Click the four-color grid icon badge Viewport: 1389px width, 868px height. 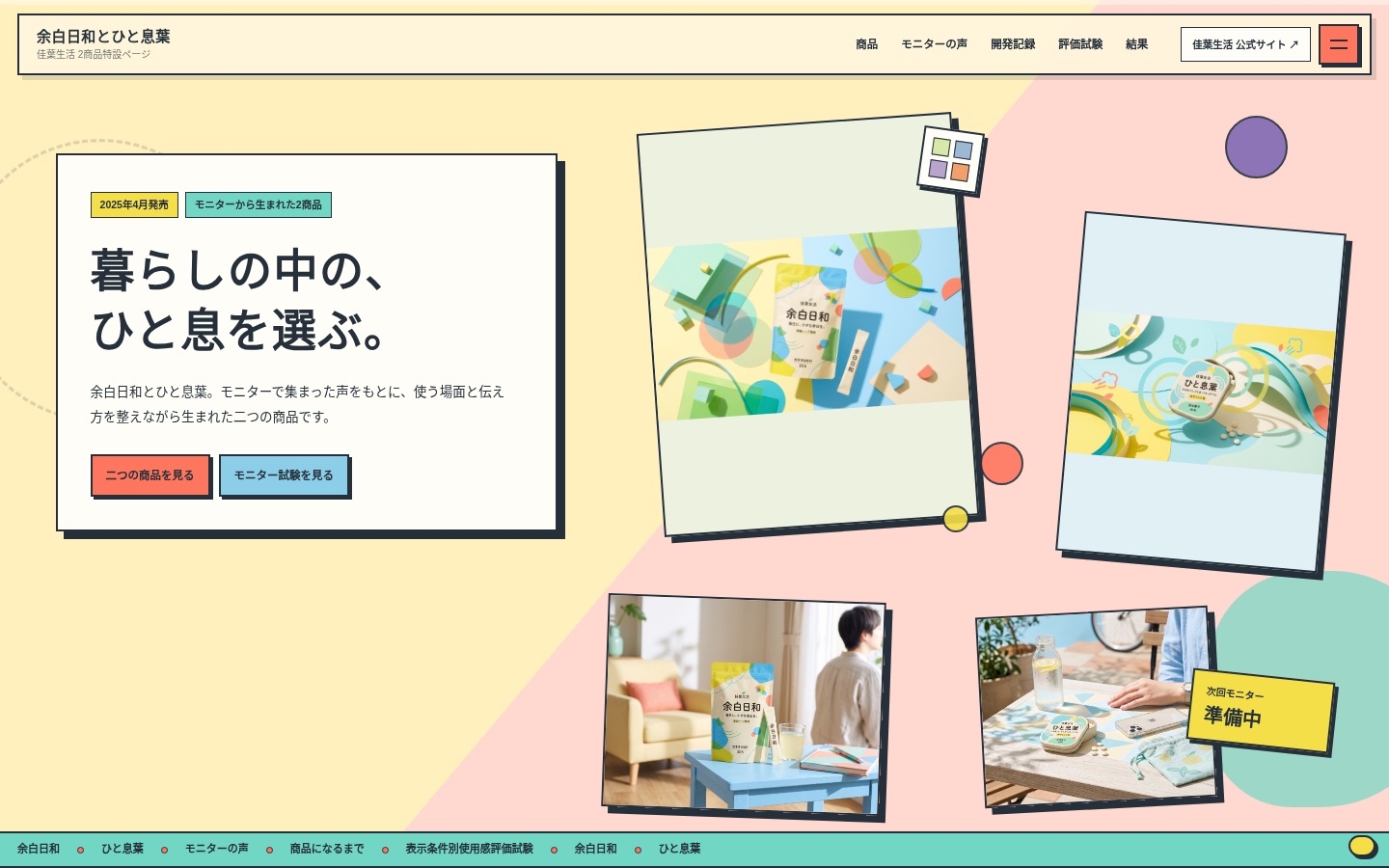coord(950,159)
